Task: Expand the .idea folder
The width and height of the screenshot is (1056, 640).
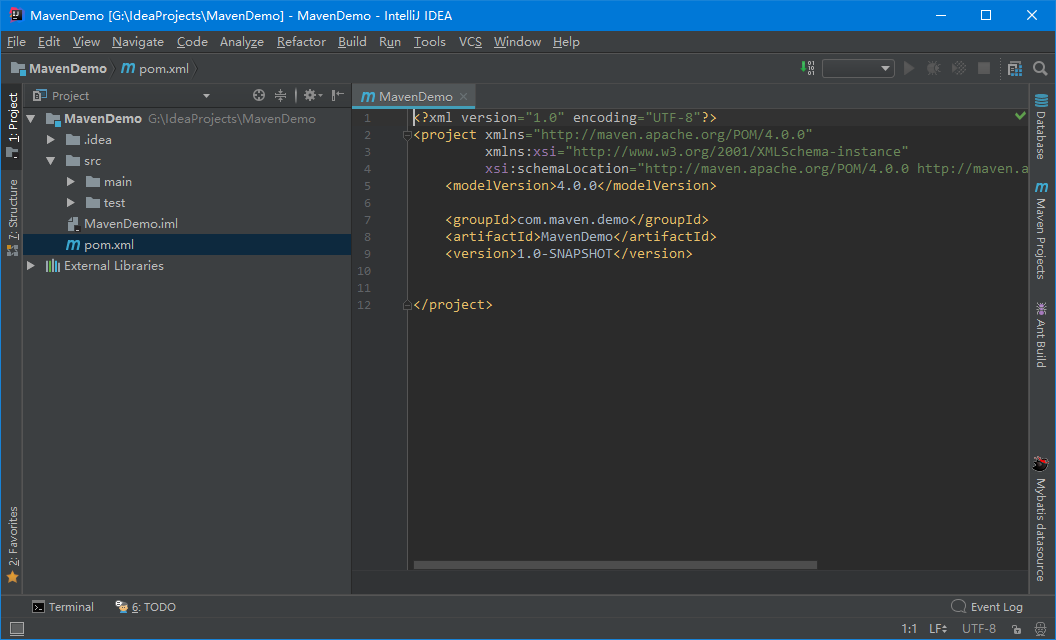Action: click(x=51, y=139)
